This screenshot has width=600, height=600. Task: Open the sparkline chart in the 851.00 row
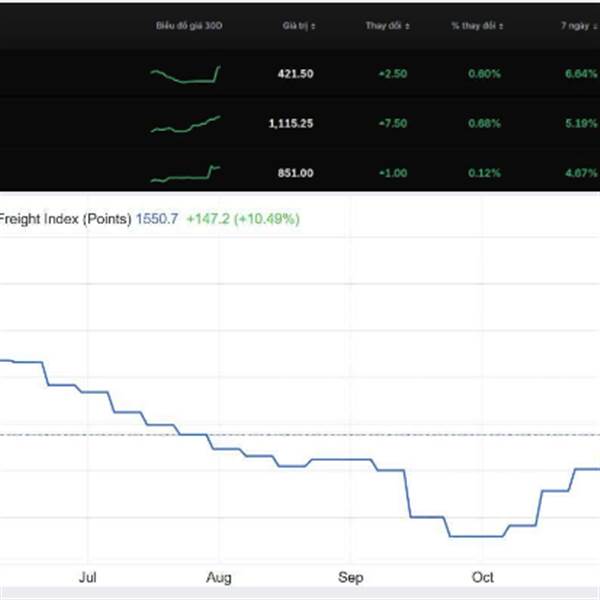(x=186, y=173)
